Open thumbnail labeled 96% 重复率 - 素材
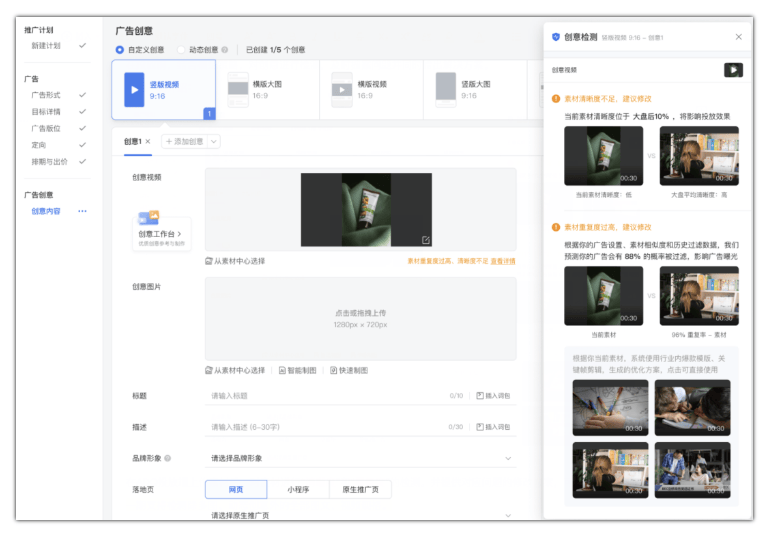Viewport: 775px width, 538px height. [699, 296]
